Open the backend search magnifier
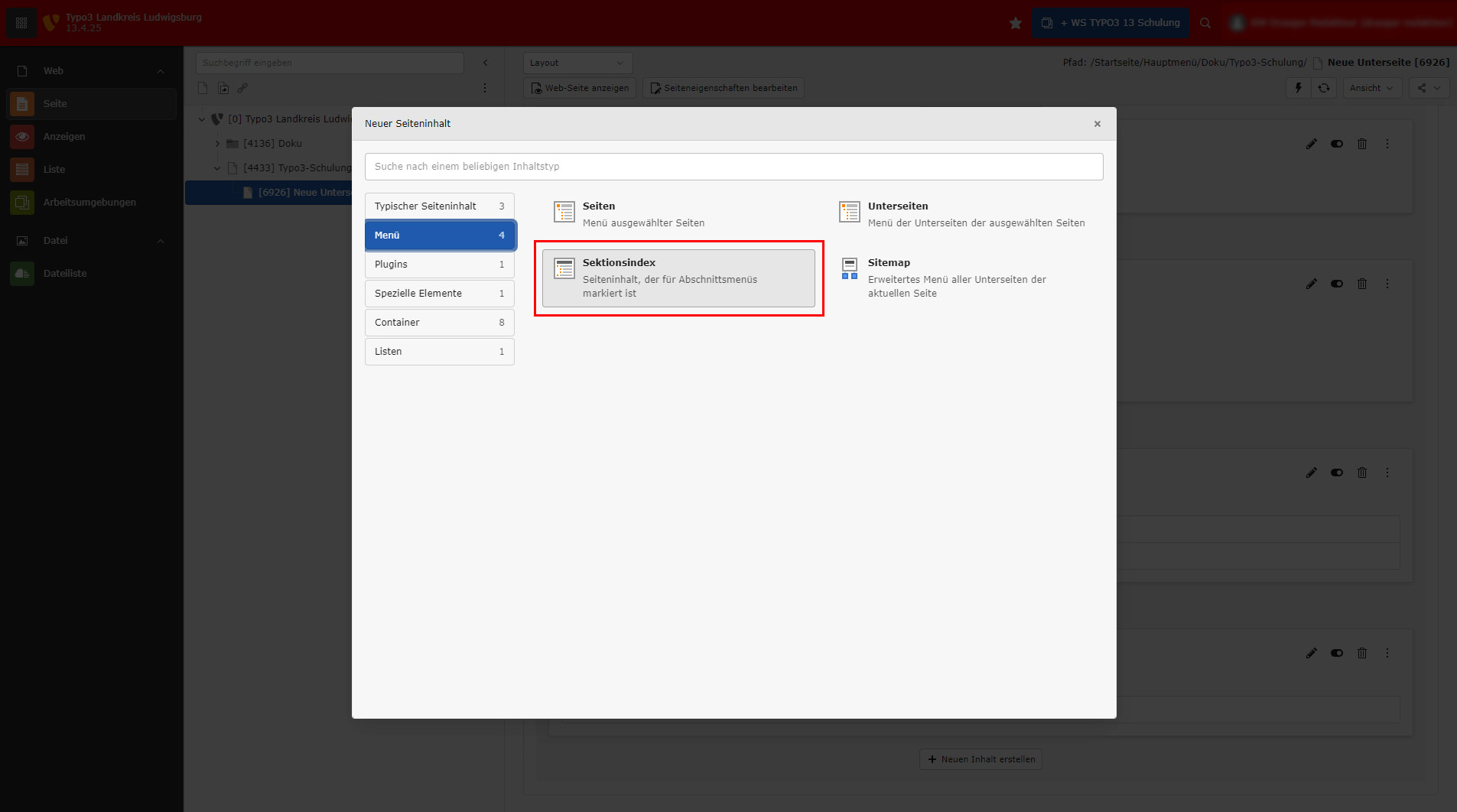 [x=1205, y=23]
